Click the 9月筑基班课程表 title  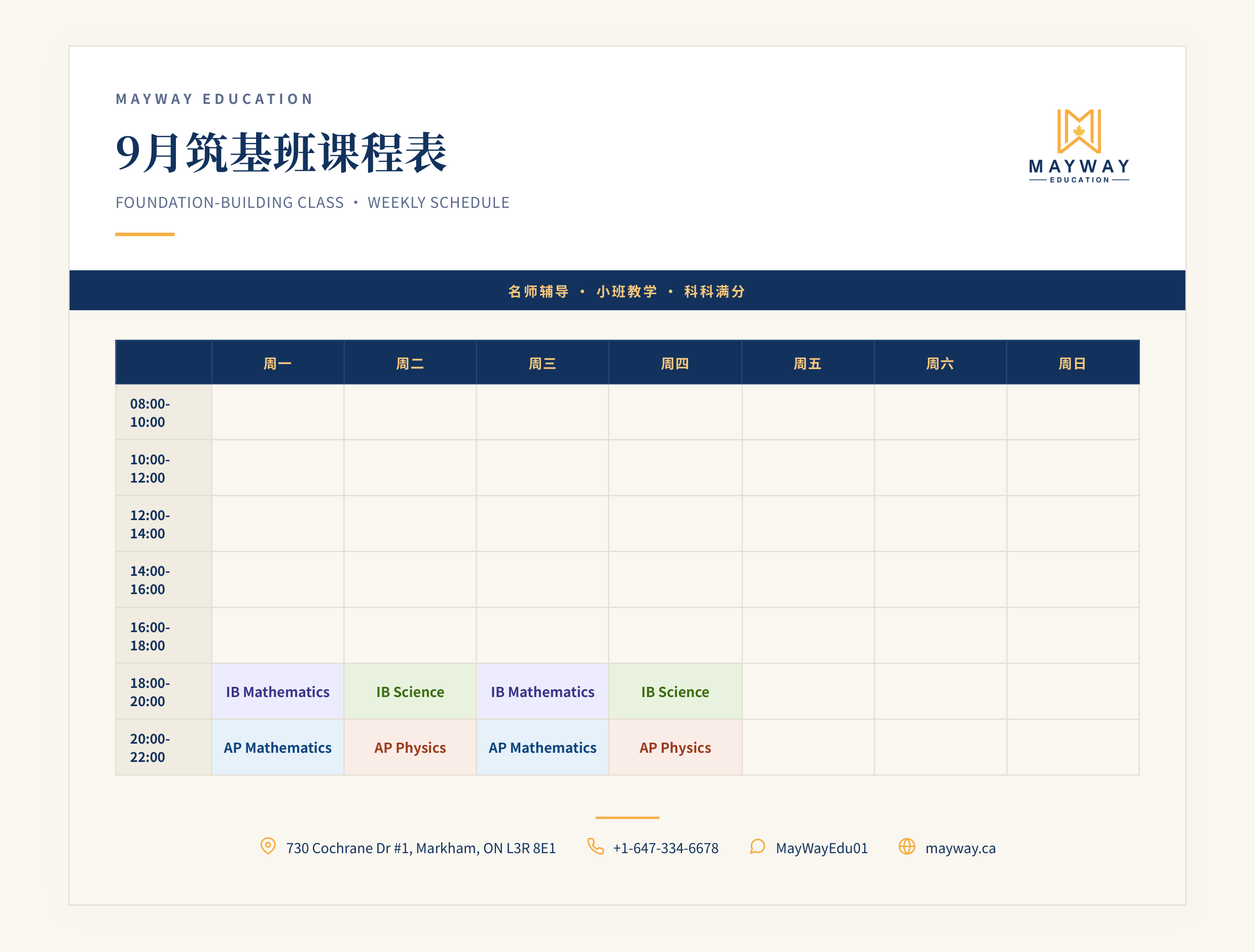pyautogui.click(x=281, y=152)
